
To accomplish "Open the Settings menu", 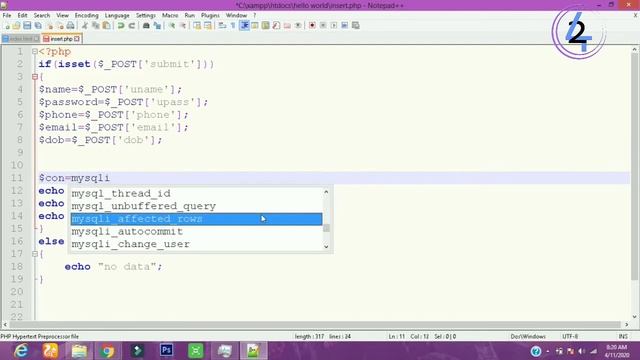I will [146, 16].
